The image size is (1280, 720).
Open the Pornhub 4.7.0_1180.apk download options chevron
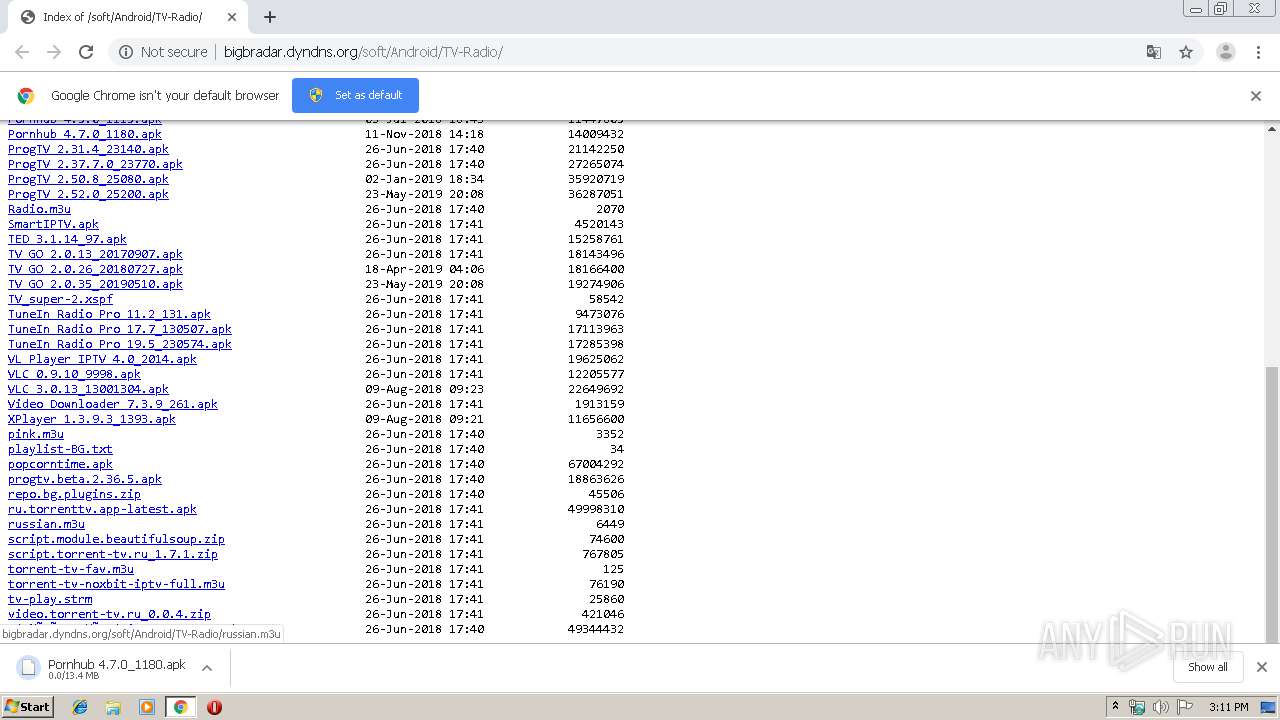207,668
